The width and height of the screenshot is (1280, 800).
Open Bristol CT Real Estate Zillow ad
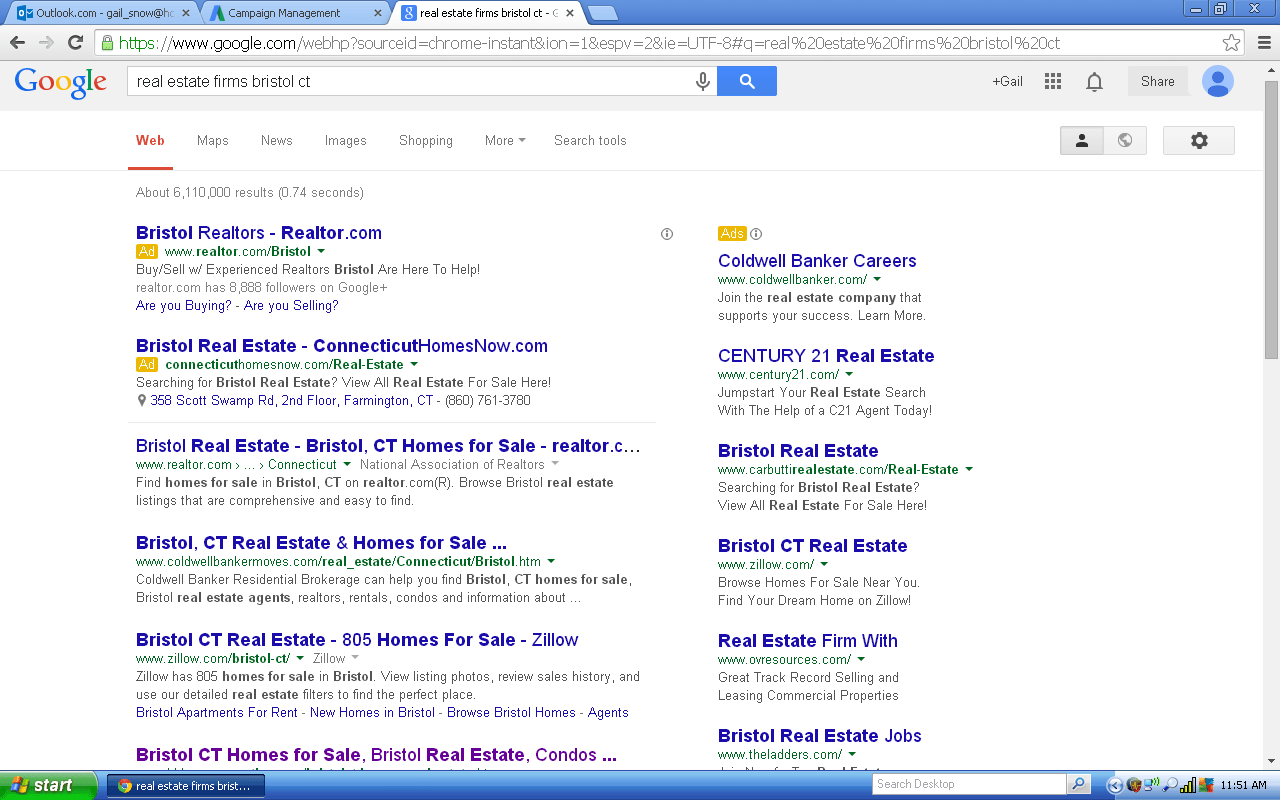pyautogui.click(x=813, y=546)
